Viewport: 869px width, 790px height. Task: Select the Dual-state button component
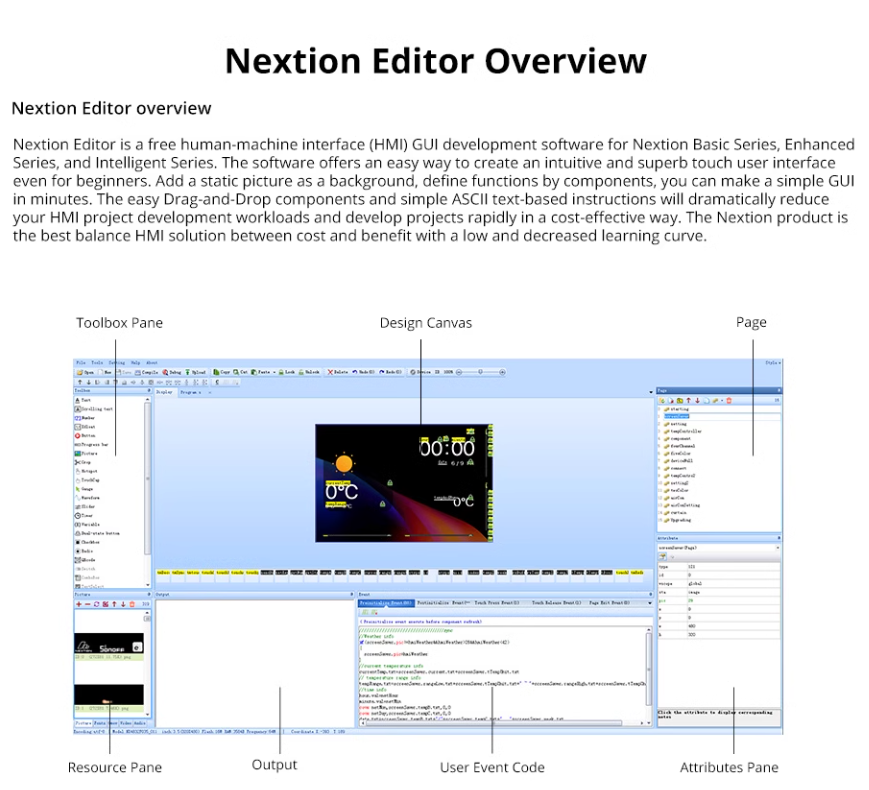pyautogui.click(x=97, y=533)
